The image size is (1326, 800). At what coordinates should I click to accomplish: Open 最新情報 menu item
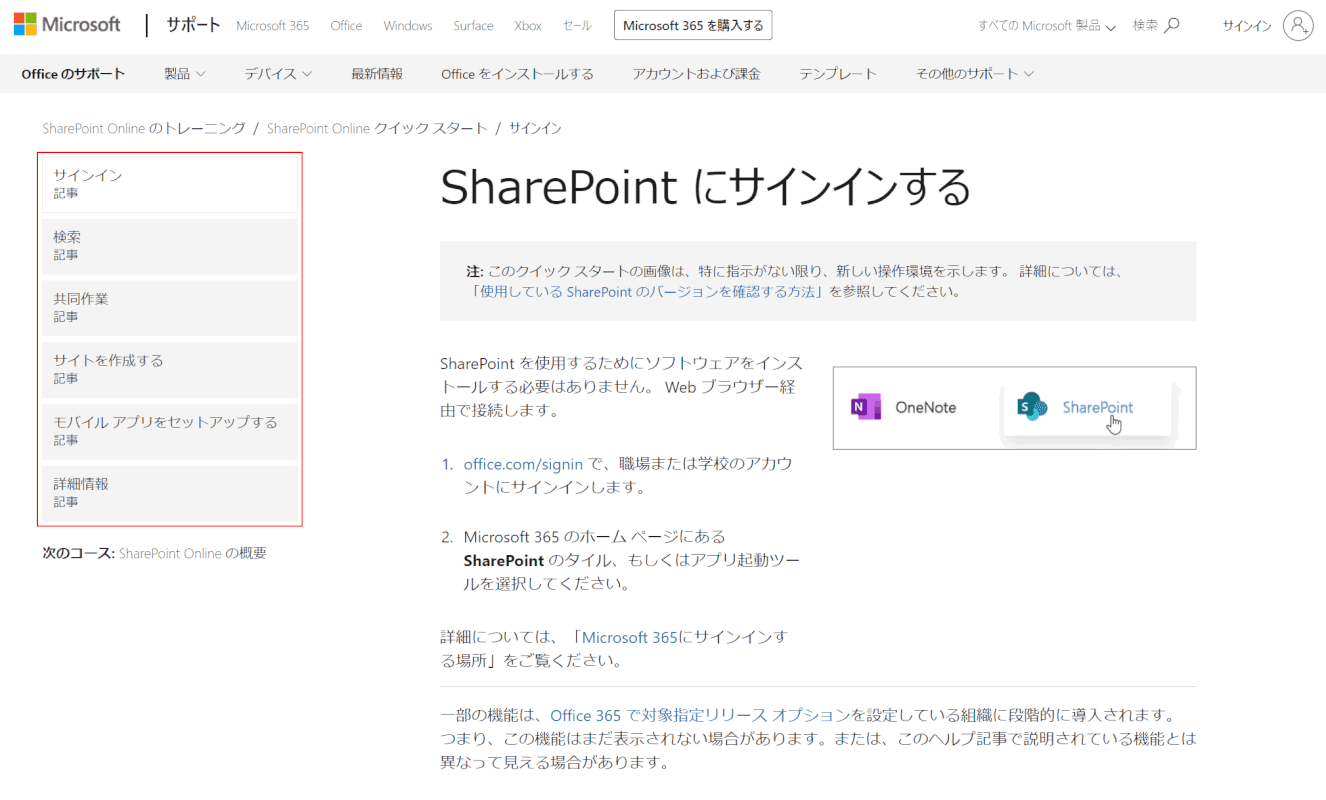click(x=377, y=74)
